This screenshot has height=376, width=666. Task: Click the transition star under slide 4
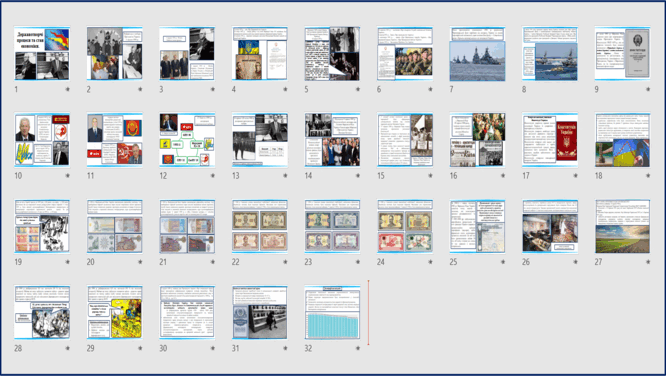pyautogui.click(x=285, y=89)
